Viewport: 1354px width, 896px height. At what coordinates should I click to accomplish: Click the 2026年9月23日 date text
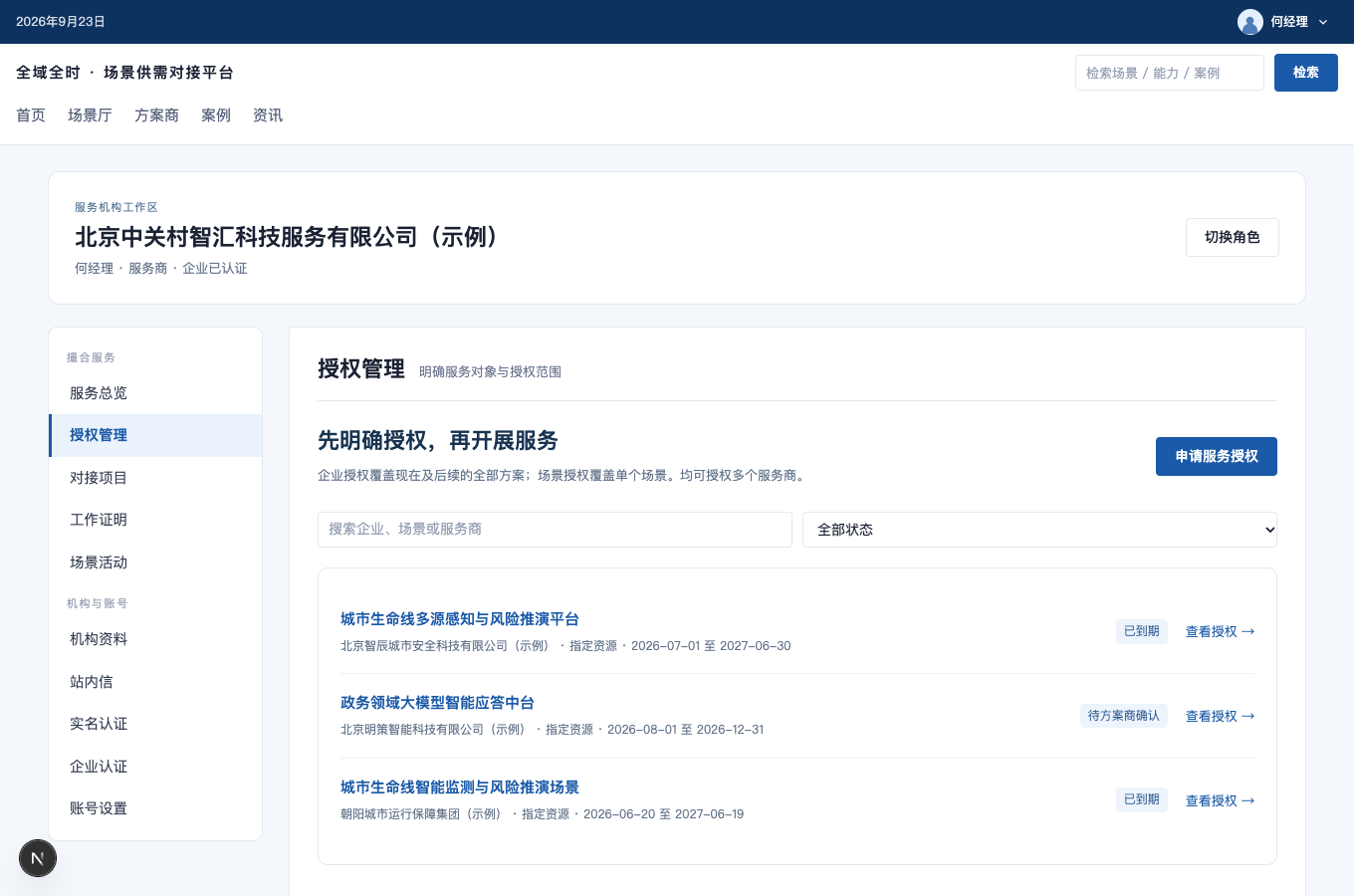tap(61, 22)
